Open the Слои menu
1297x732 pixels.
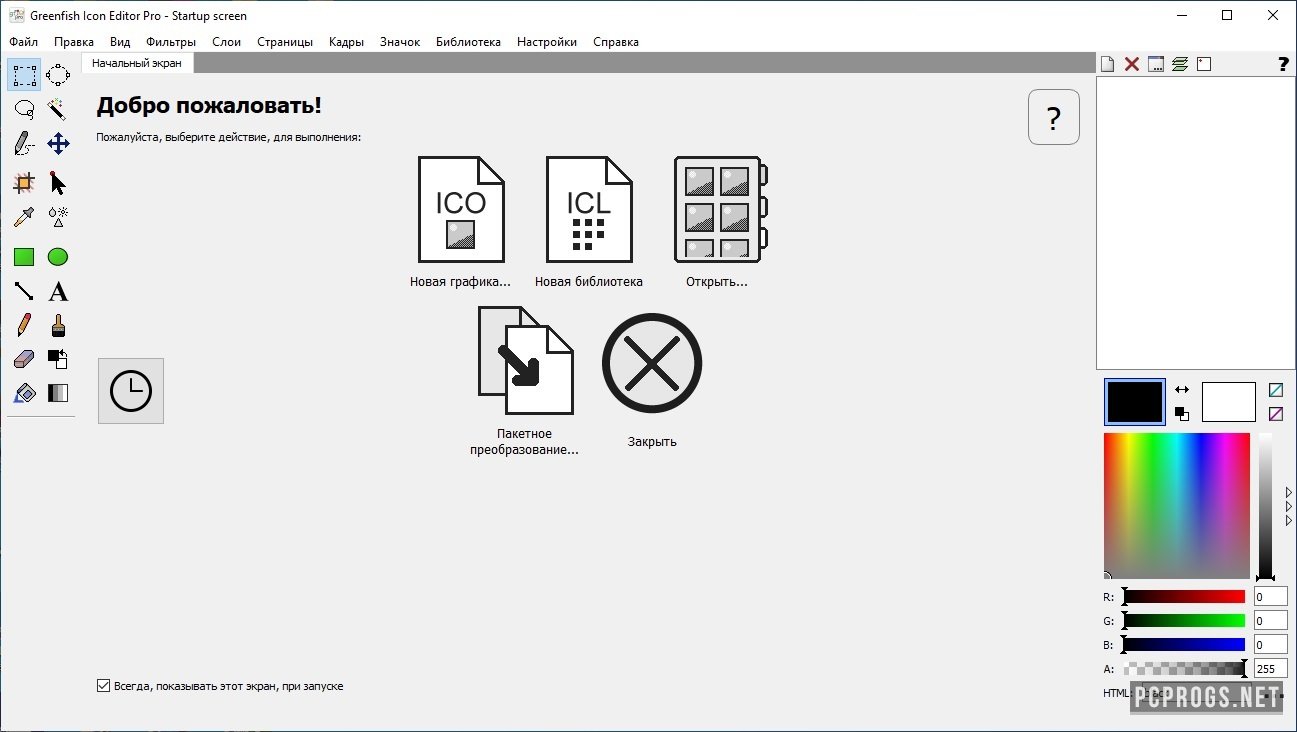click(227, 42)
